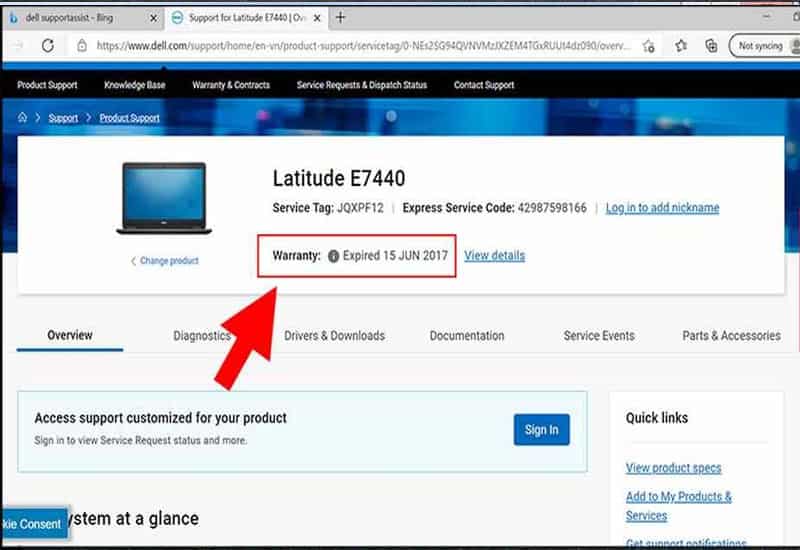800x550 pixels.
Task: Open the Warranty & Contracts menu
Action: point(231,85)
